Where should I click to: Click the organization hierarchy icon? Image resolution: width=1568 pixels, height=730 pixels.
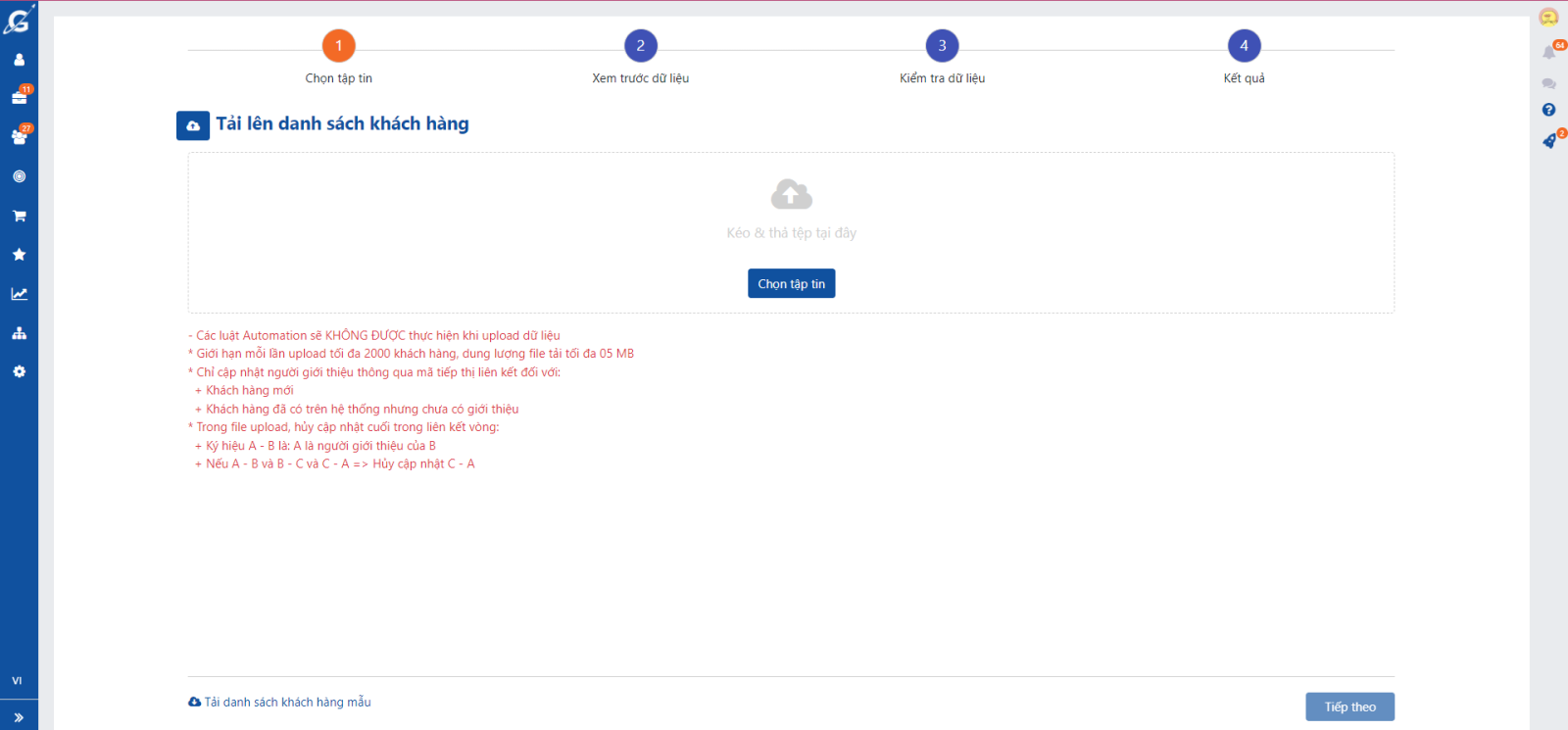point(19,333)
